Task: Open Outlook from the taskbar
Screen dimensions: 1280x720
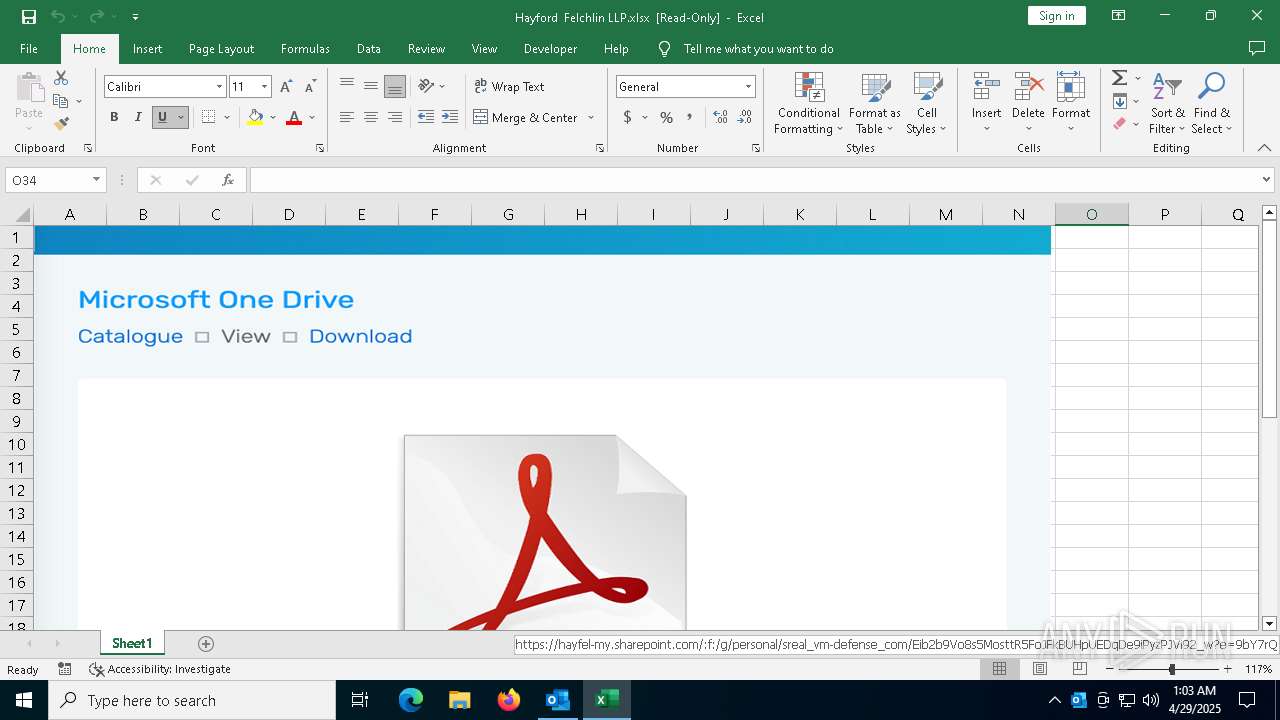Action: point(557,700)
